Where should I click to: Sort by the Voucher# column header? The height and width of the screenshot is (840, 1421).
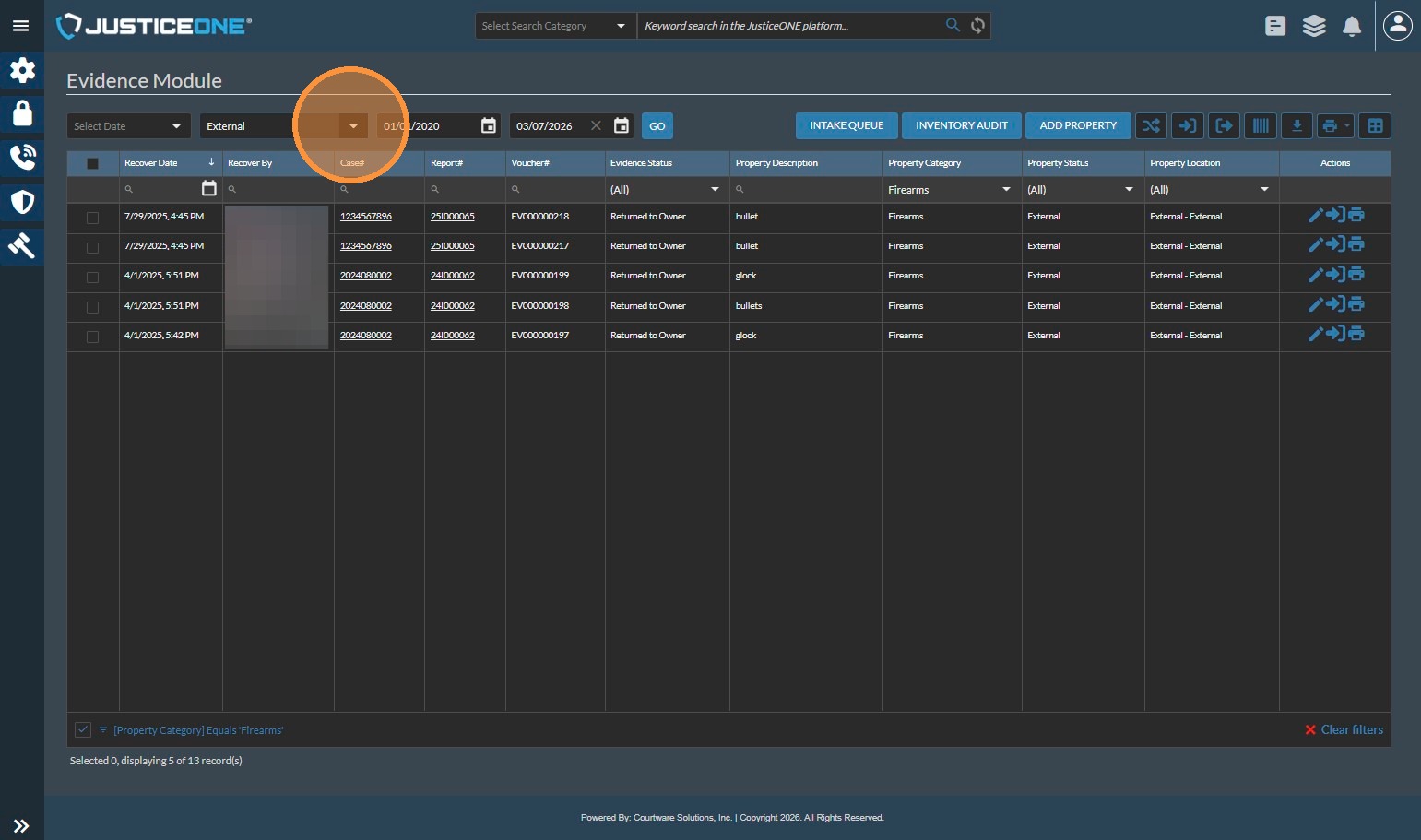pos(530,163)
